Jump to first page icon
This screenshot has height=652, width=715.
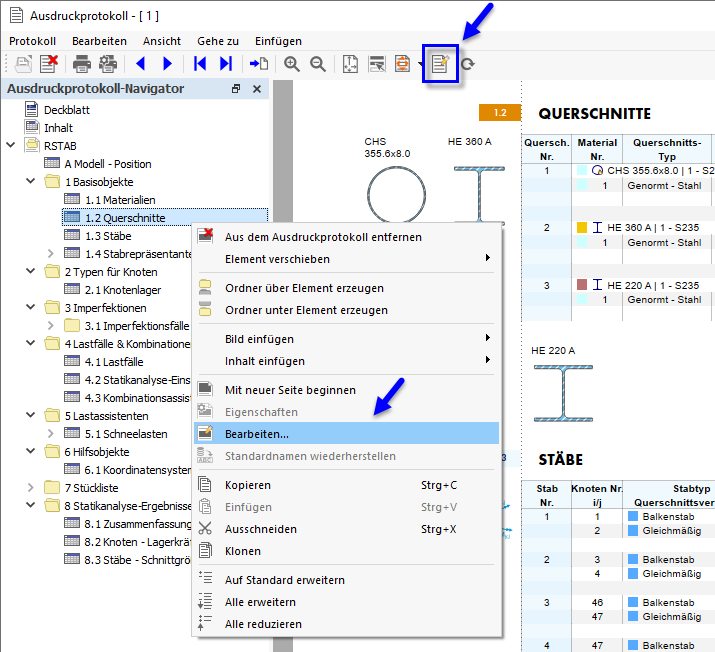pos(200,64)
